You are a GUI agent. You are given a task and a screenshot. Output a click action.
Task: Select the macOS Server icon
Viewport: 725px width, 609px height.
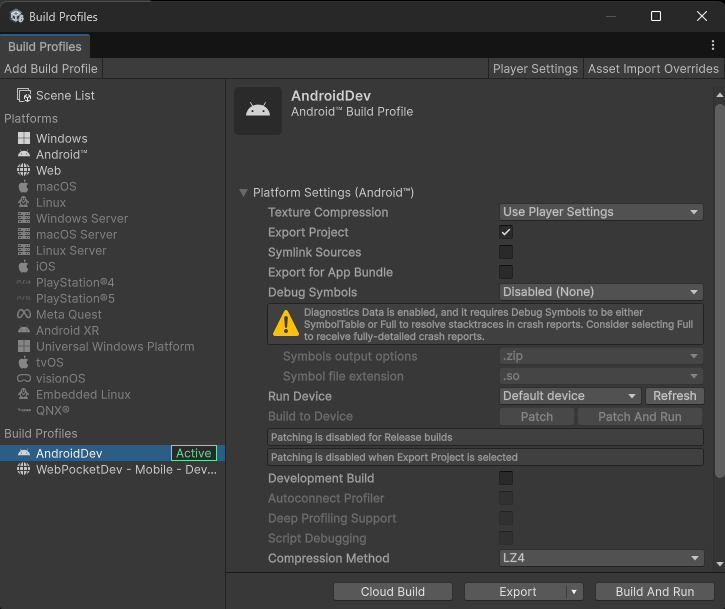coord(24,234)
